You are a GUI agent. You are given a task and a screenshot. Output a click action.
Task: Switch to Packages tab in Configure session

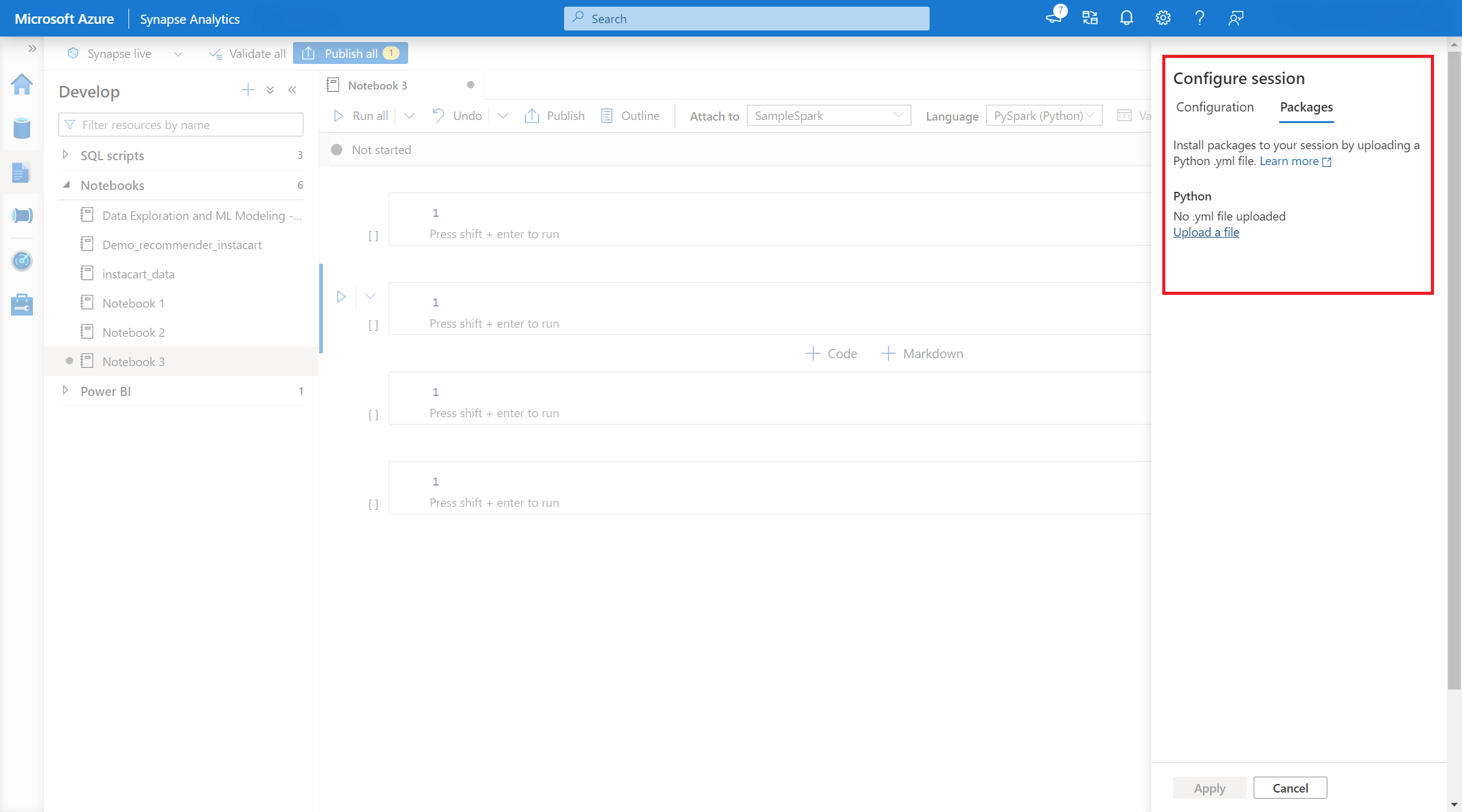pyautogui.click(x=1306, y=107)
